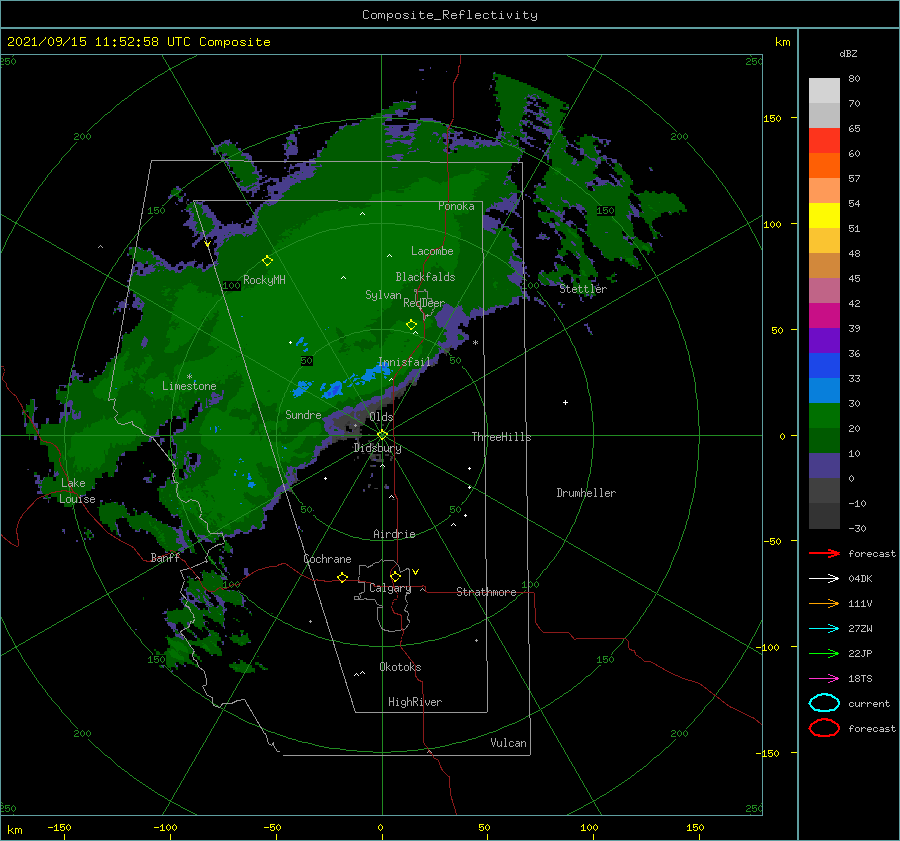Click the Didsbury label

(377, 448)
